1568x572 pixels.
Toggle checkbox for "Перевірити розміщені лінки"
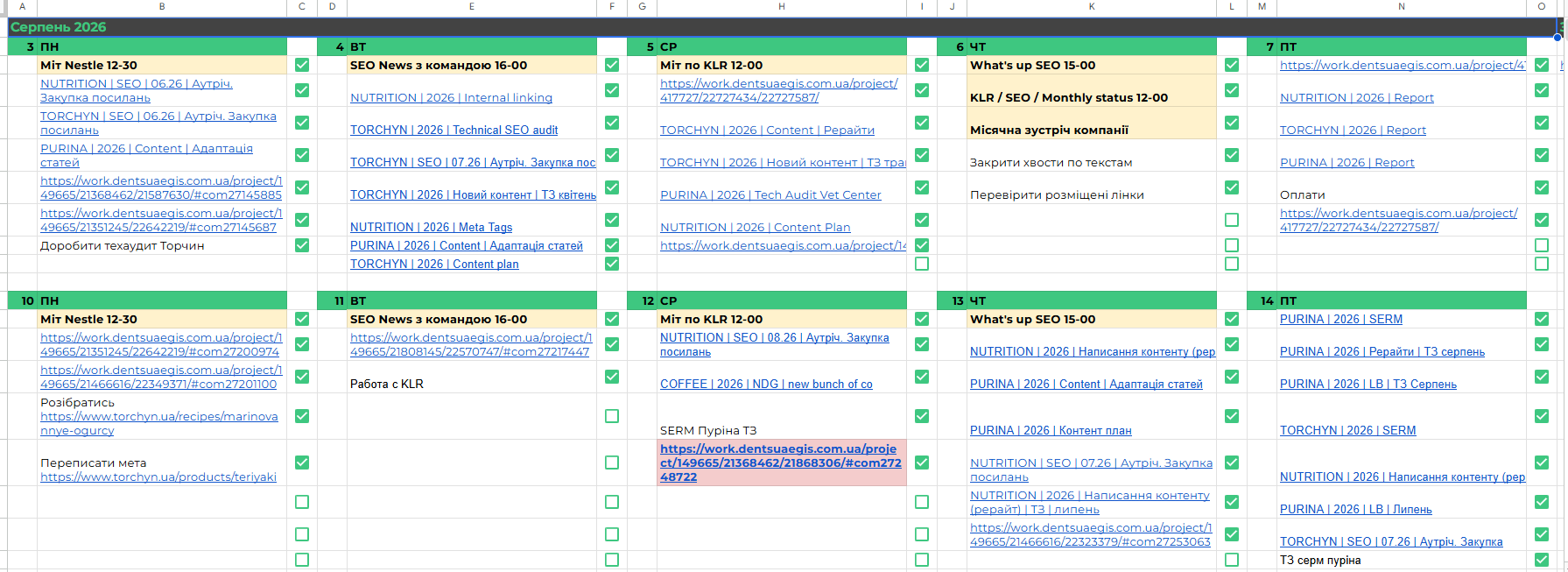(1232, 187)
